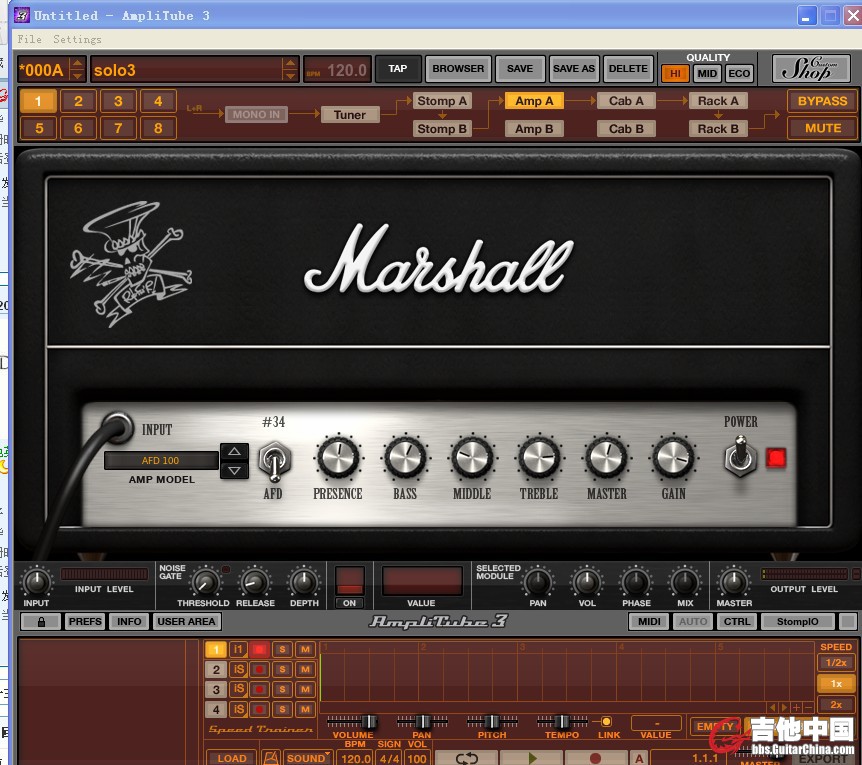Viewport: 862px width, 765px height.
Task: Click the A button beside record
Action: coord(639,758)
